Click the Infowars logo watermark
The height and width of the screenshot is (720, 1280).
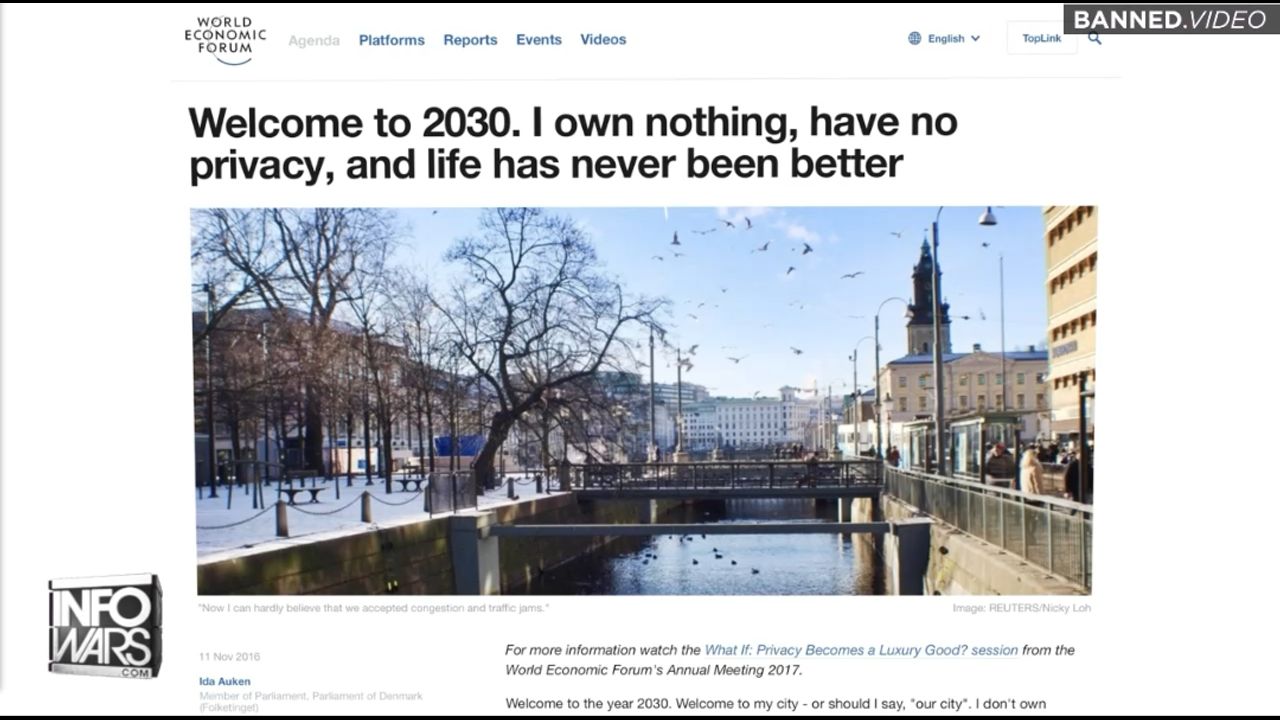pos(104,625)
